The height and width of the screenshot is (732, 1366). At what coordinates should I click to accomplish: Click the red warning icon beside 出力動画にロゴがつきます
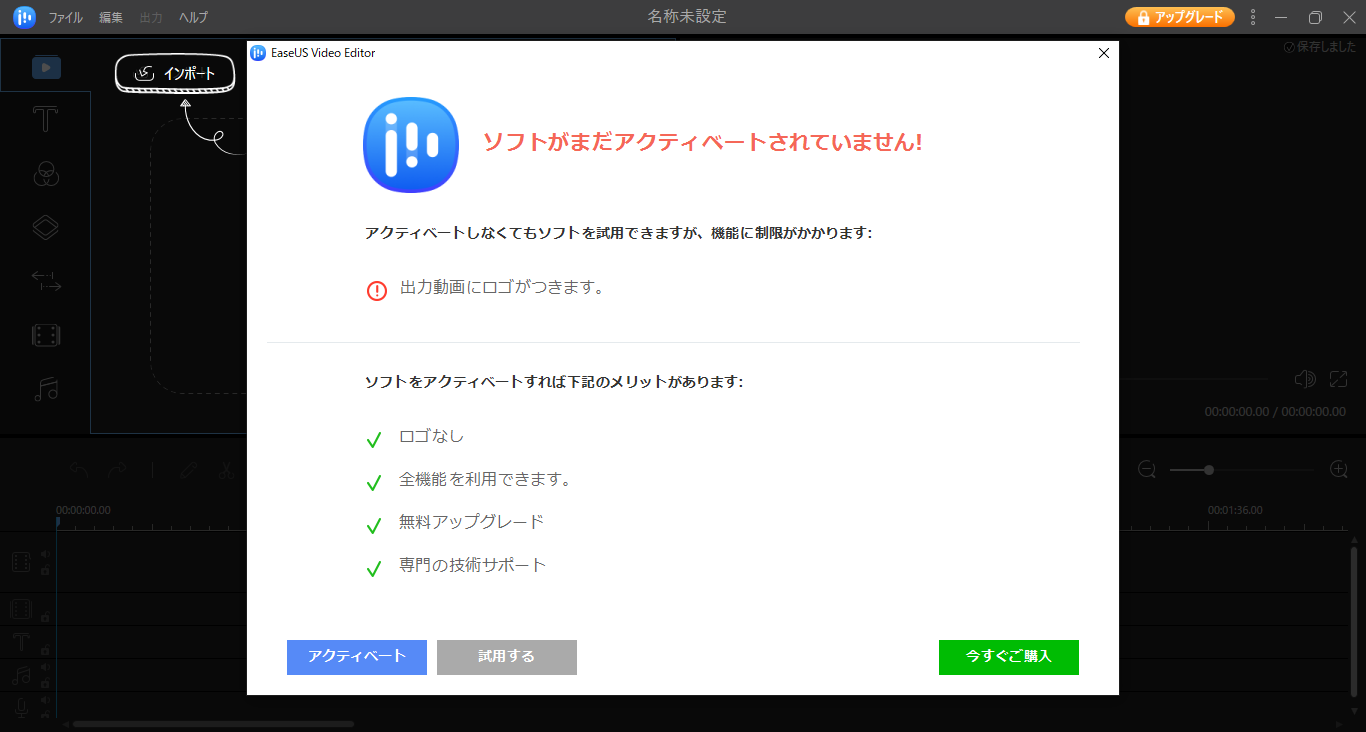point(376,290)
